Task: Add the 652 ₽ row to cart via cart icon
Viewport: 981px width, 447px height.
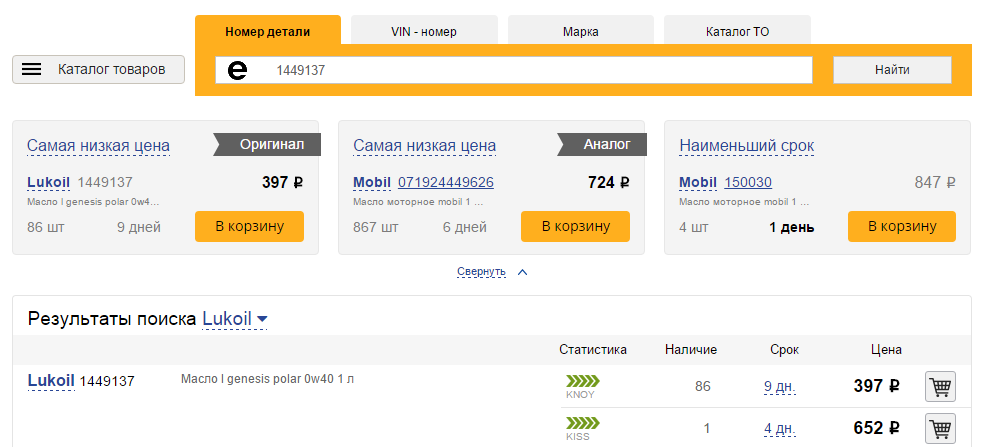Action: coord(940,429)
